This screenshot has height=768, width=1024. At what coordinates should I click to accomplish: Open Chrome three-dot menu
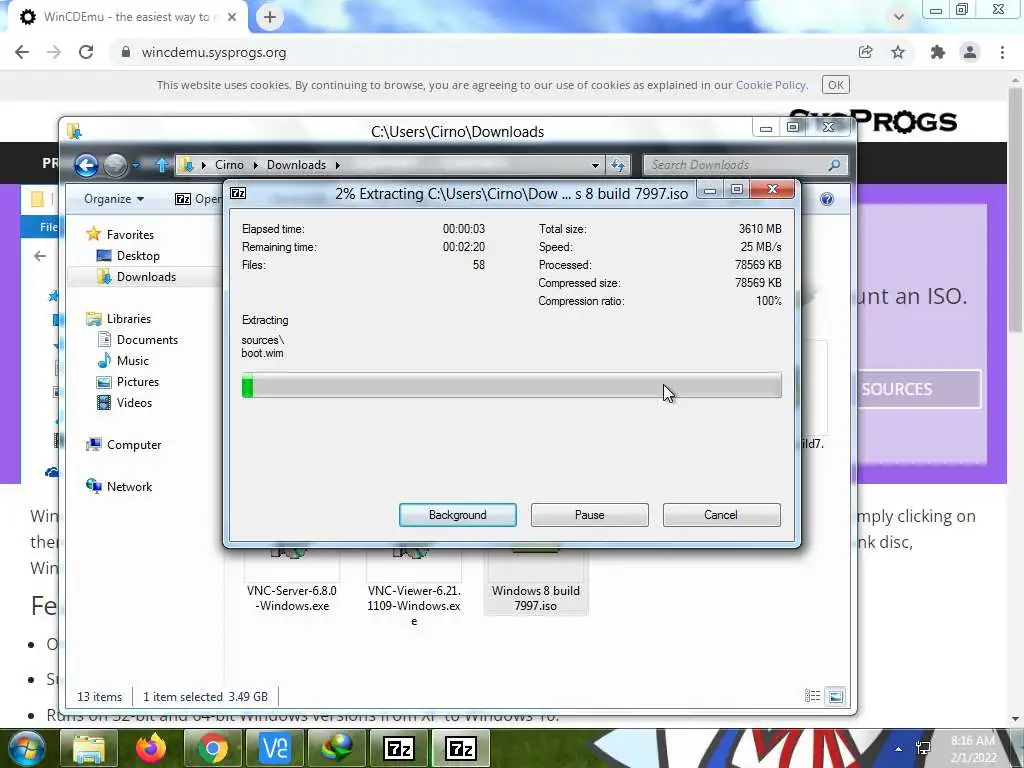pyautogui.click(x=1002, y=52)
